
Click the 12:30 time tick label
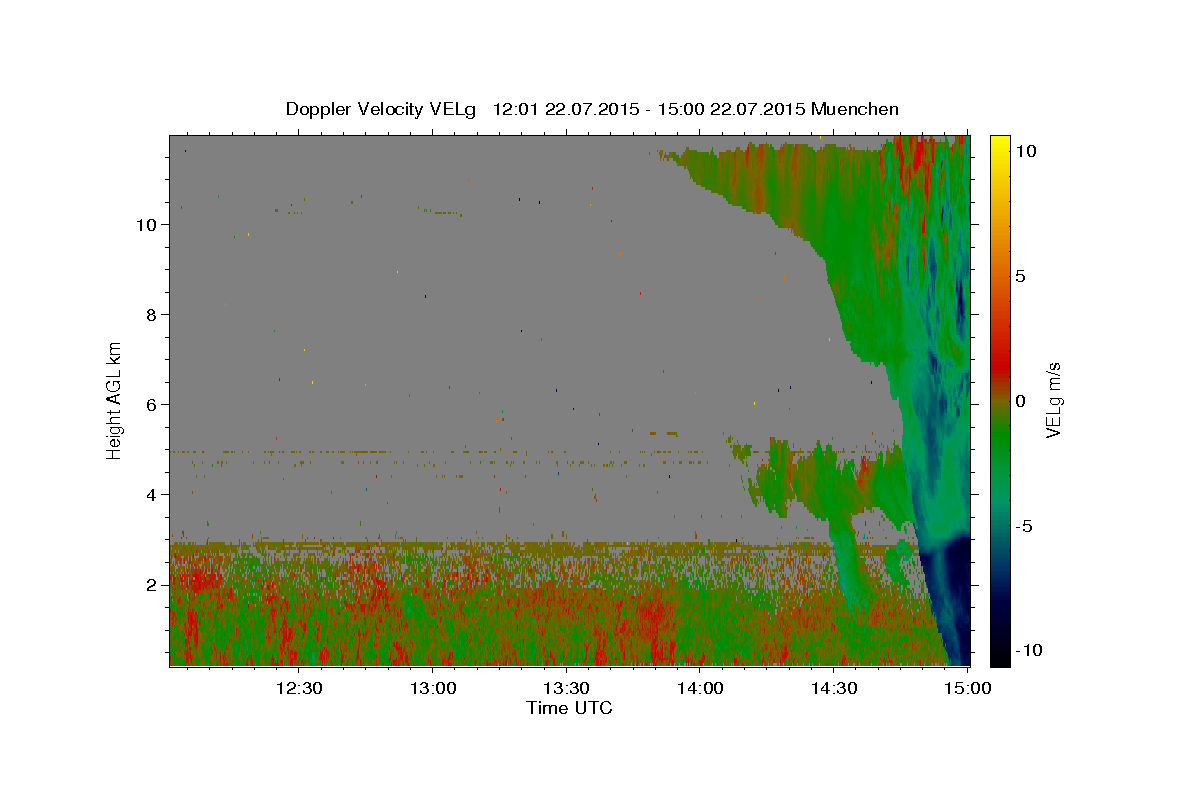[x=299, y=688]
